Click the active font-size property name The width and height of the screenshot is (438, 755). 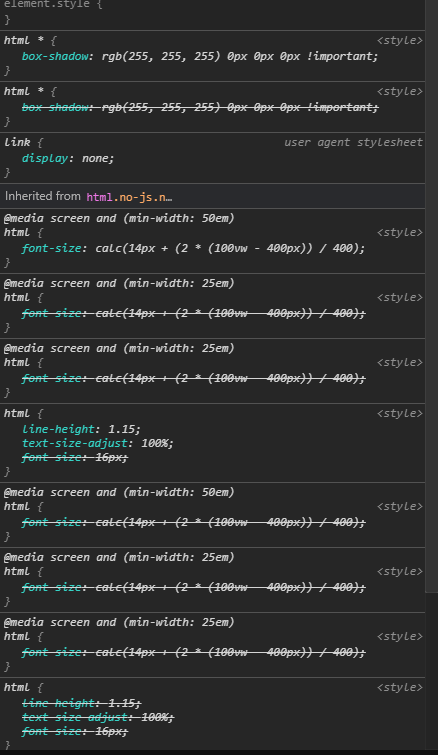pyautogui.click(x=51, y=248)
